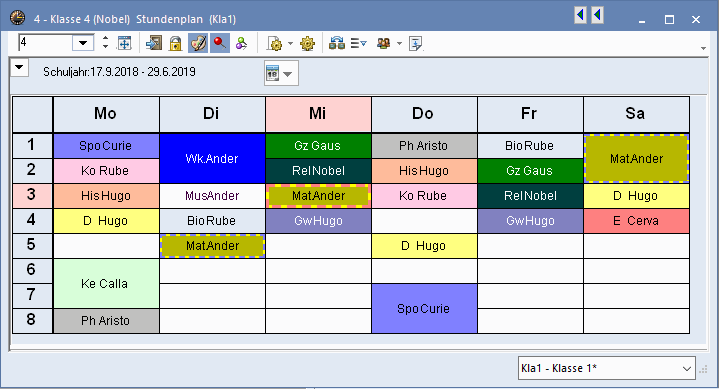Viewport: 719px width, 389px height.
Task: Click the green and purple swap-lessons icon
Action: pyautogui.click(x=241, y=44)
